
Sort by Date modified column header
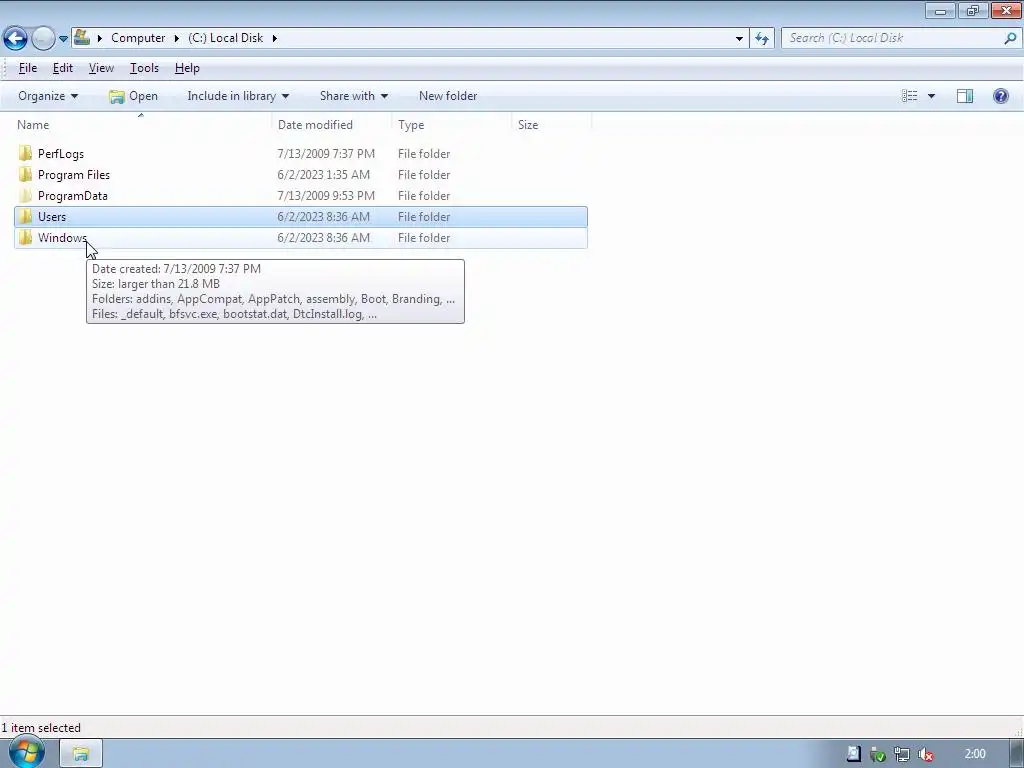click(332, 125)
